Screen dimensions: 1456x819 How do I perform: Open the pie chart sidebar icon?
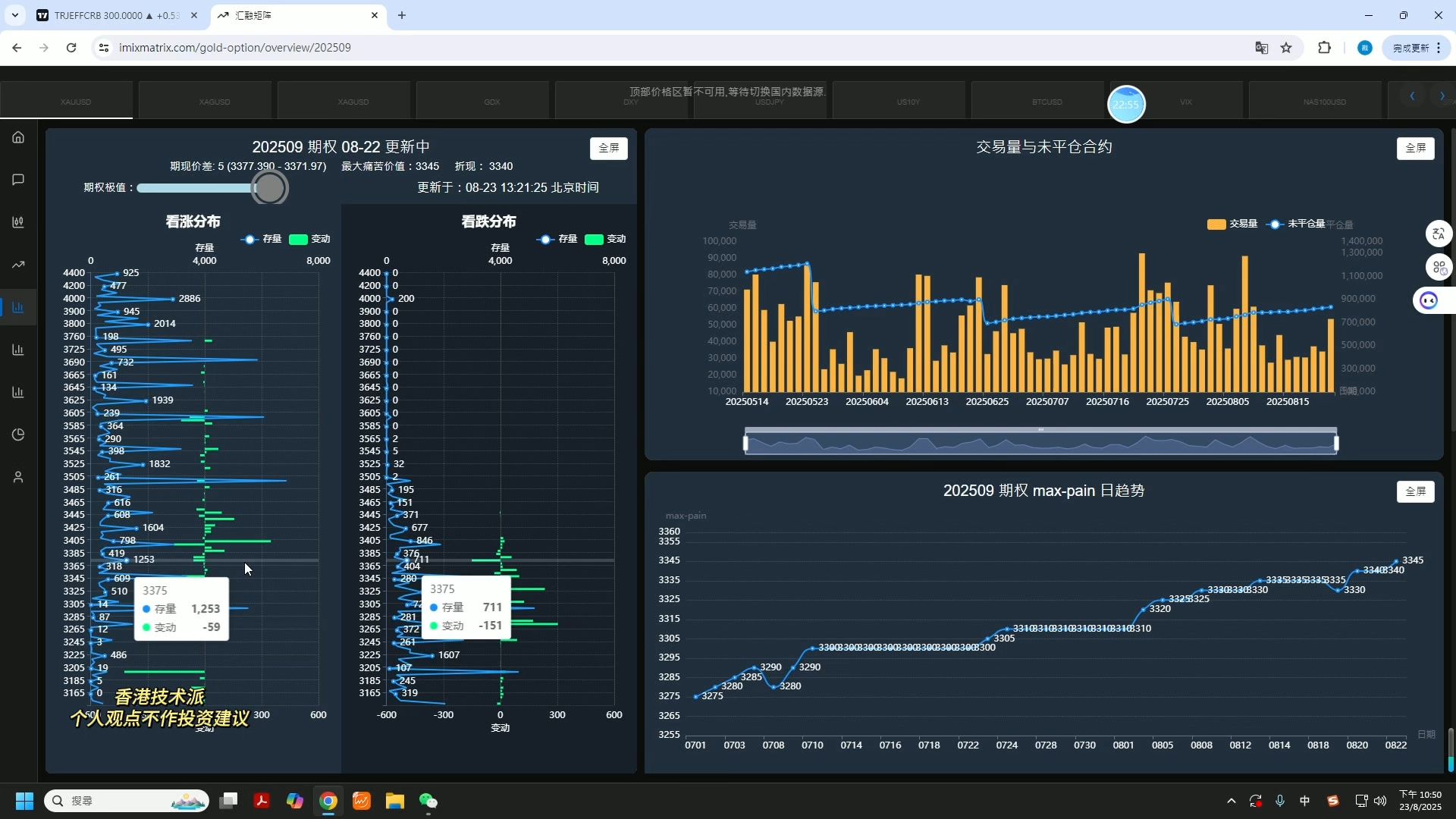pos(18,435)
